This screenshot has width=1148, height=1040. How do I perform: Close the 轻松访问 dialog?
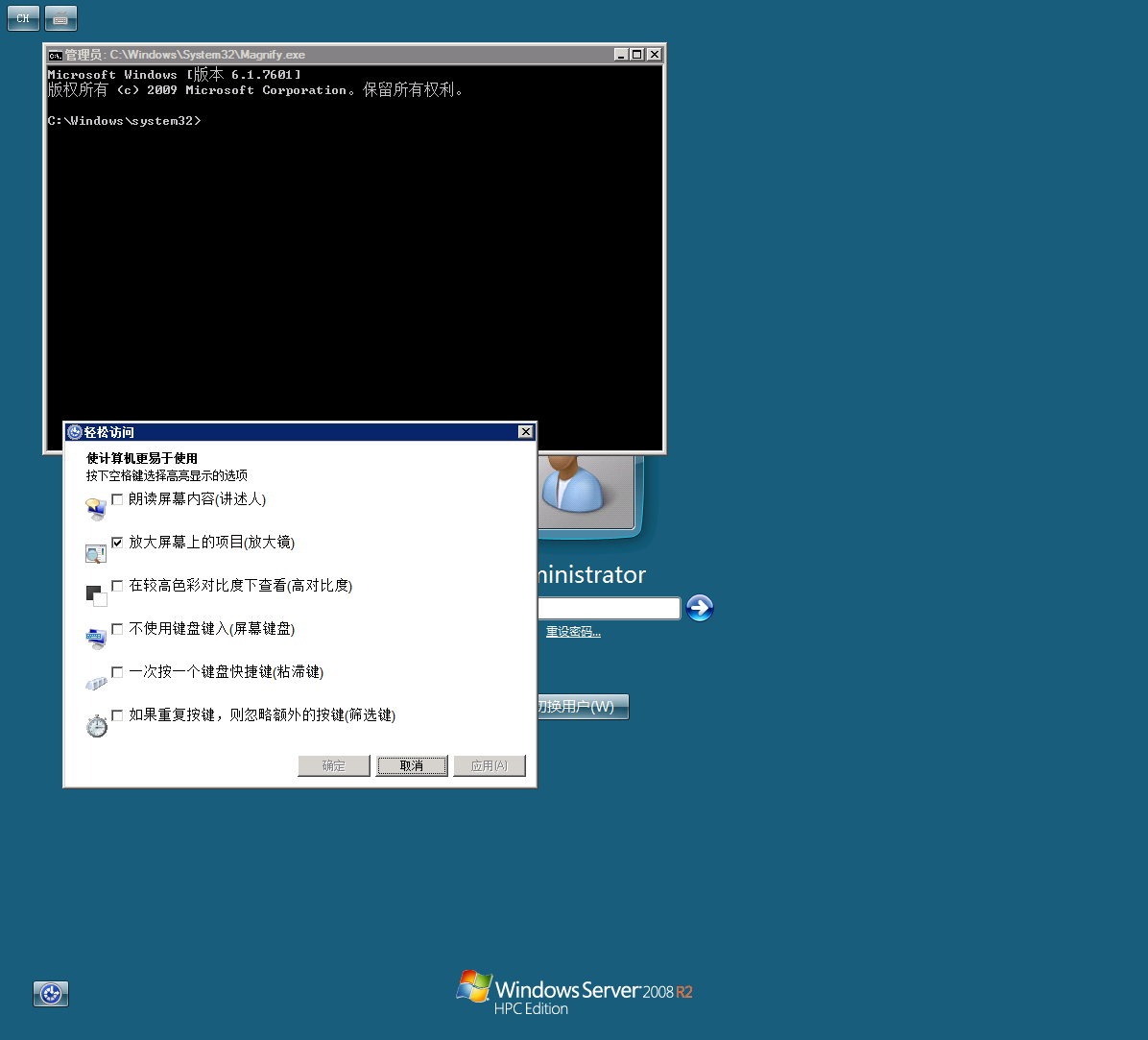(526, 432)
